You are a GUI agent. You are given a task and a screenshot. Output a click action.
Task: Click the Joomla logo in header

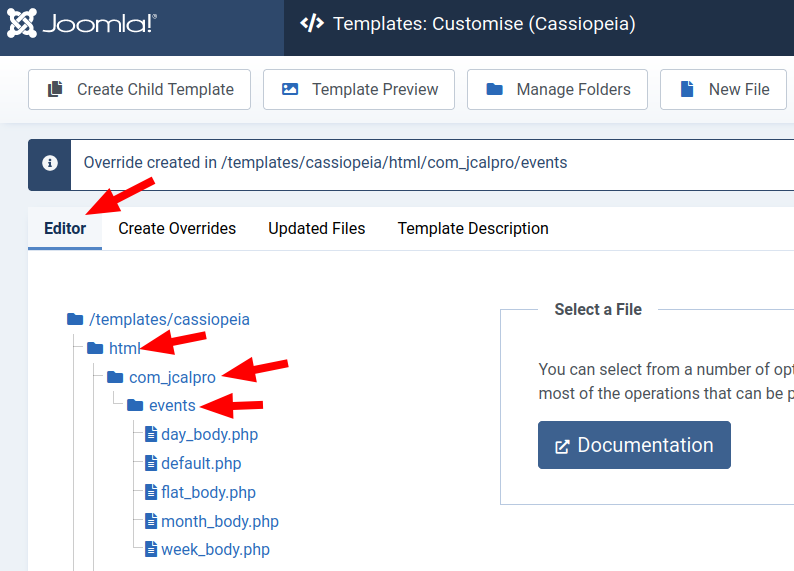[82, 23]
